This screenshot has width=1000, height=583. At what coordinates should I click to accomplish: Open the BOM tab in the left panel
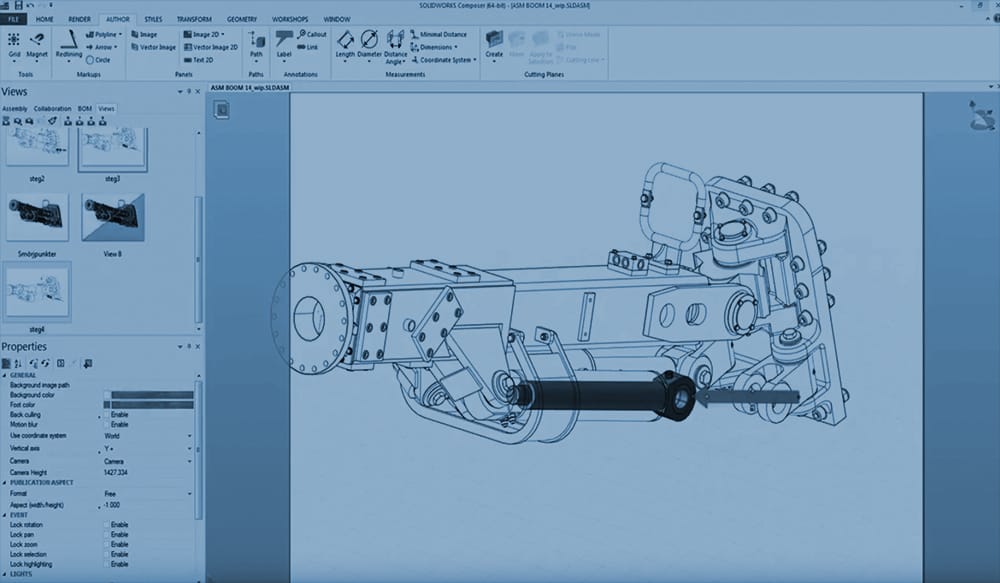[85, 108]
